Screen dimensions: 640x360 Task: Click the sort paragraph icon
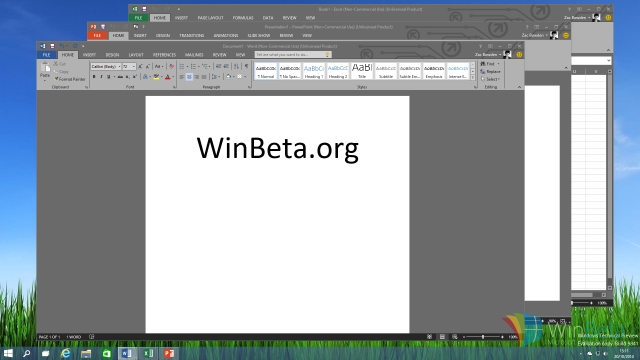pyautogui.click(x=236, y=66)
